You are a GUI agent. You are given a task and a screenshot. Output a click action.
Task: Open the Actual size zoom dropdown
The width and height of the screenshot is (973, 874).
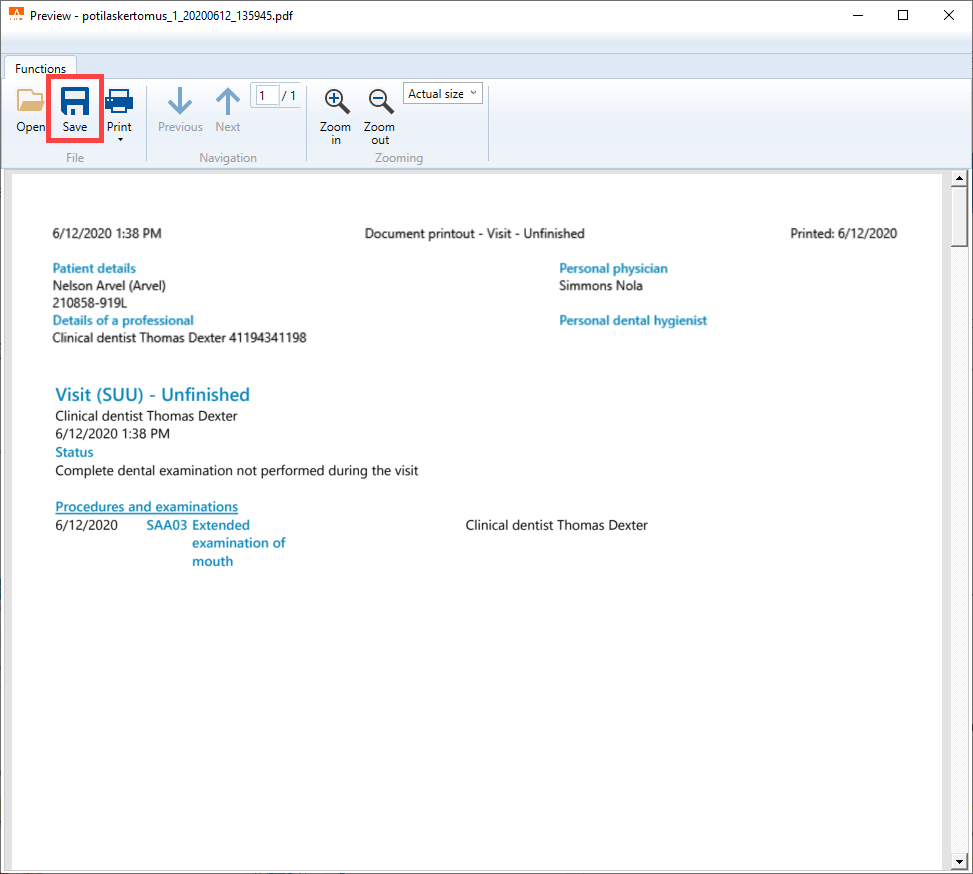point(442,94)
